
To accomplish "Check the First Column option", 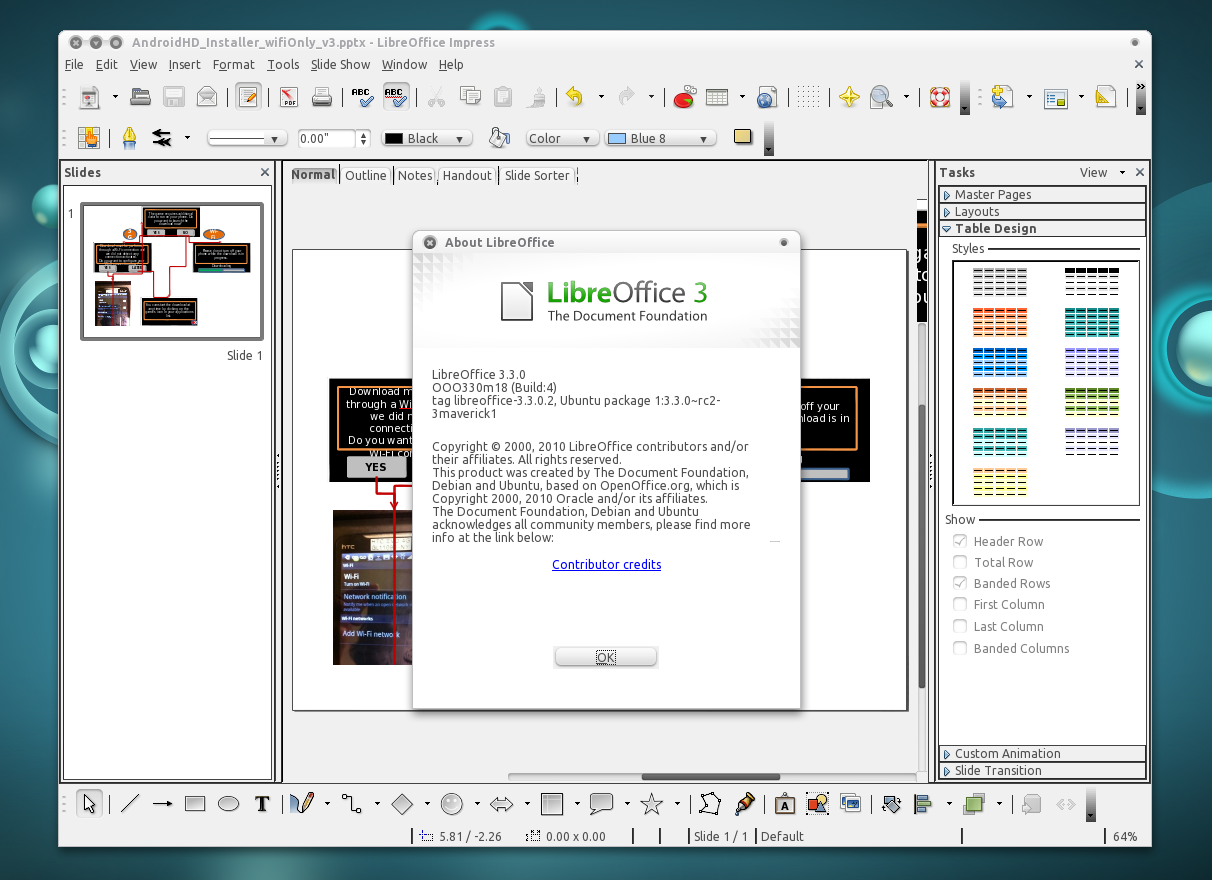I will tap(959, 604).
